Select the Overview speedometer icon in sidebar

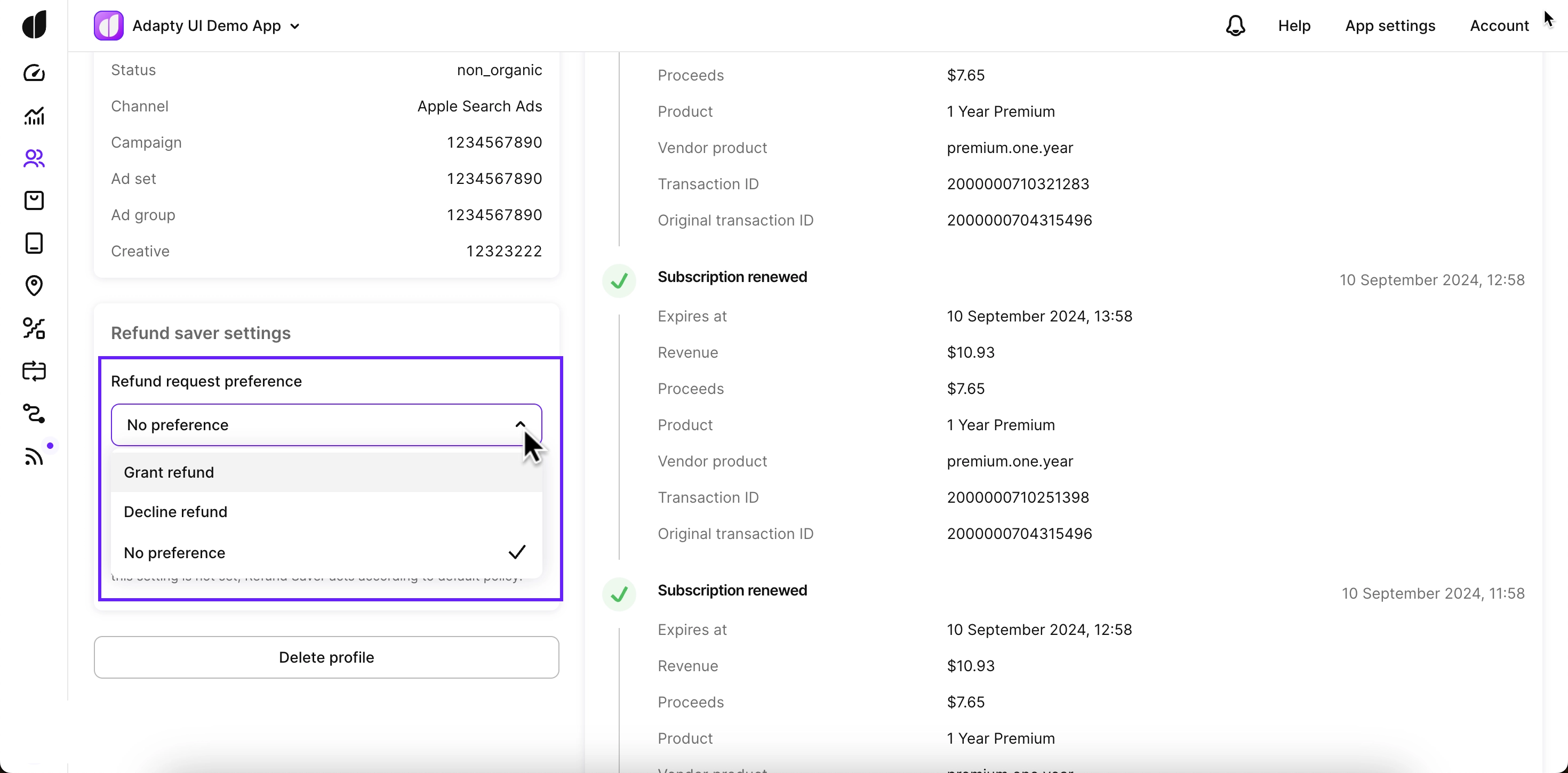click(x=35, y=73)
